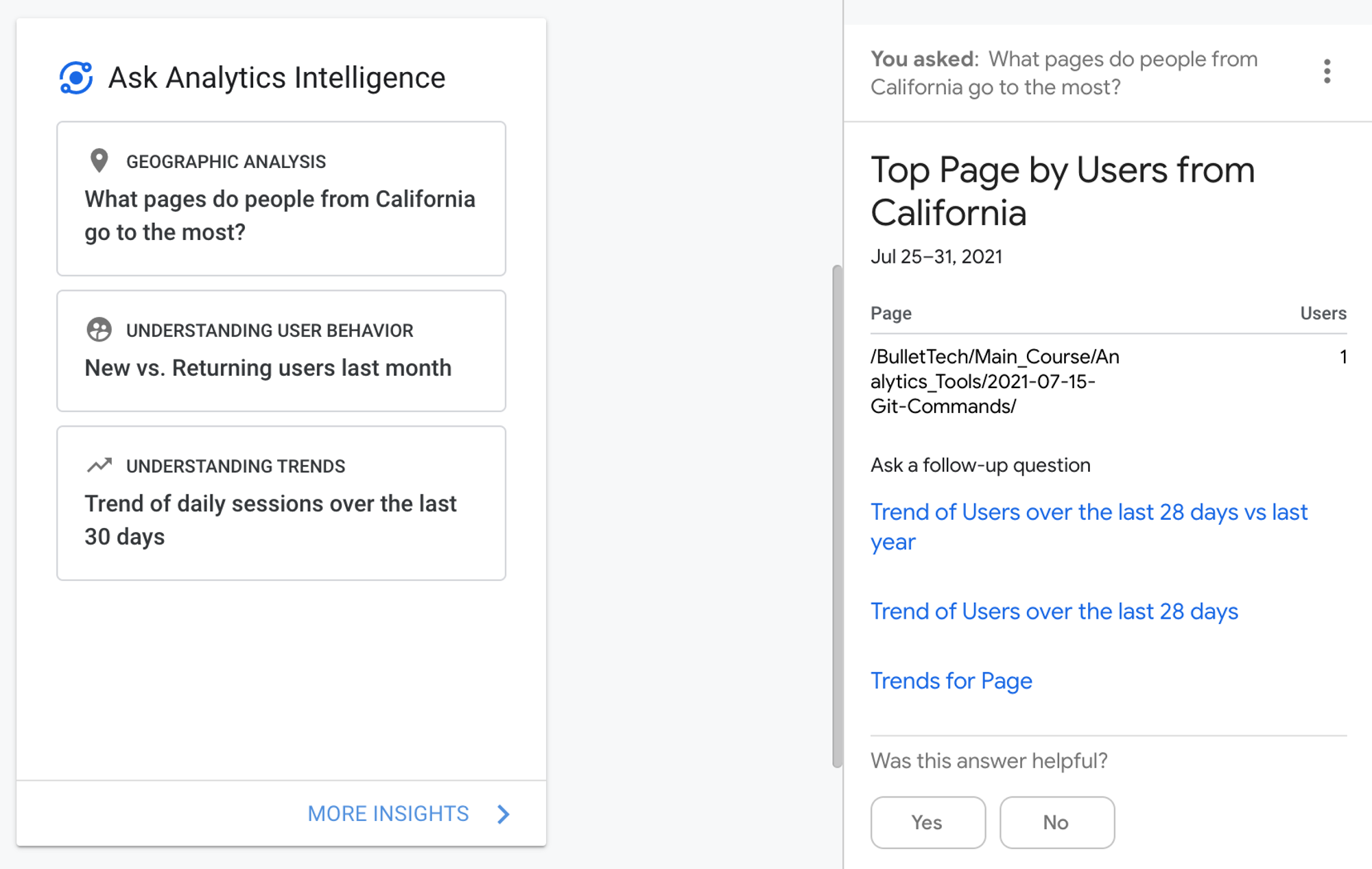Click the GEOGRAPHIC ANALYSIS label

point(226,162)
